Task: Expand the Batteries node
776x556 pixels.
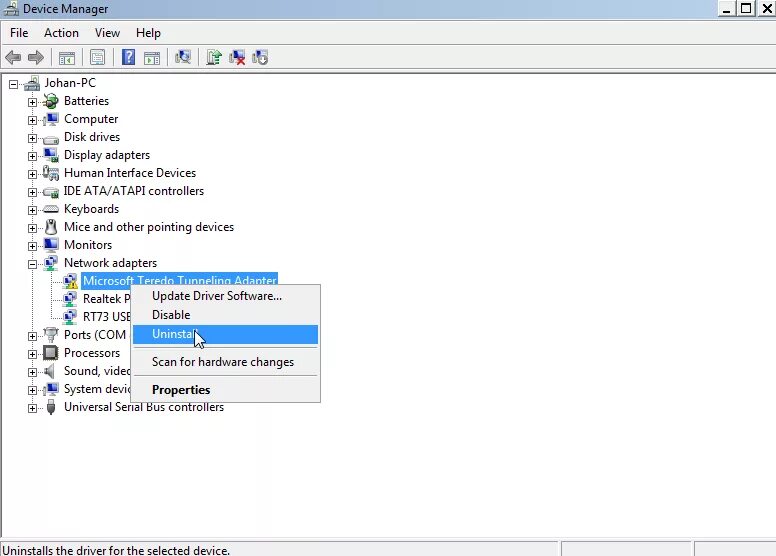Action: (32, 102)
